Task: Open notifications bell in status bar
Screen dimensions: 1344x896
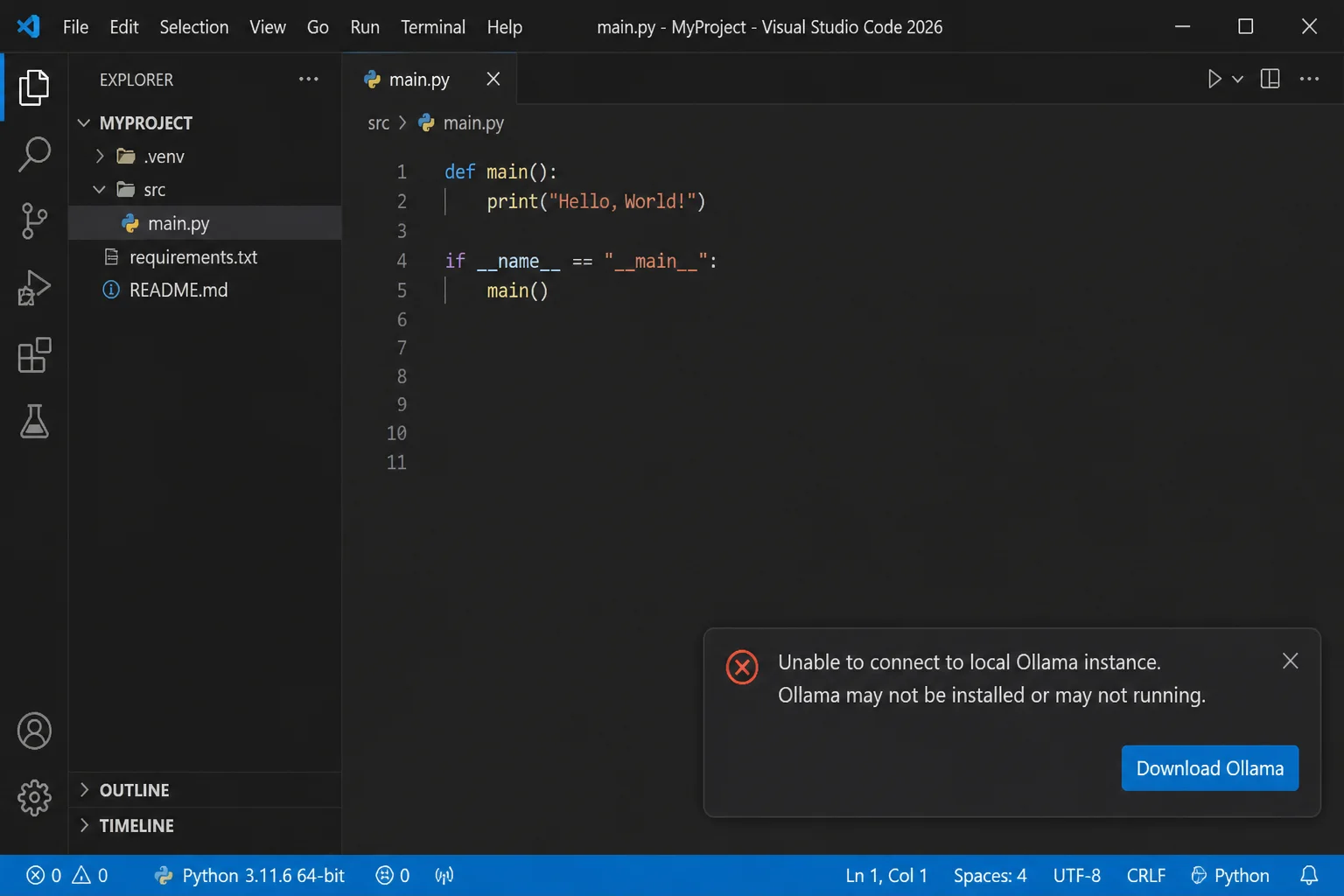Action: pyautogui.click(x=1309, y=875)
